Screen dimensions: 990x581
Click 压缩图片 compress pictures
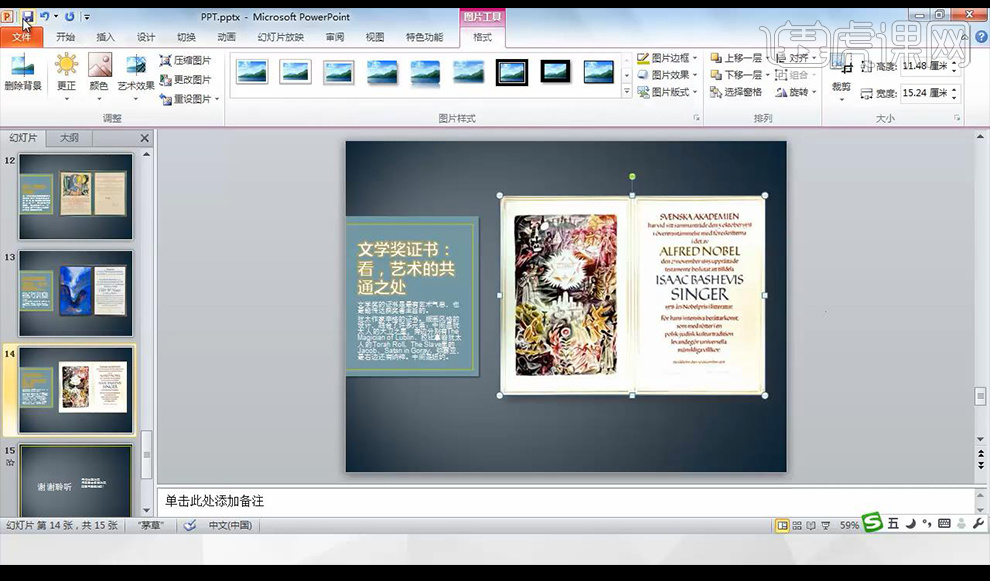[x=185, y=61]
